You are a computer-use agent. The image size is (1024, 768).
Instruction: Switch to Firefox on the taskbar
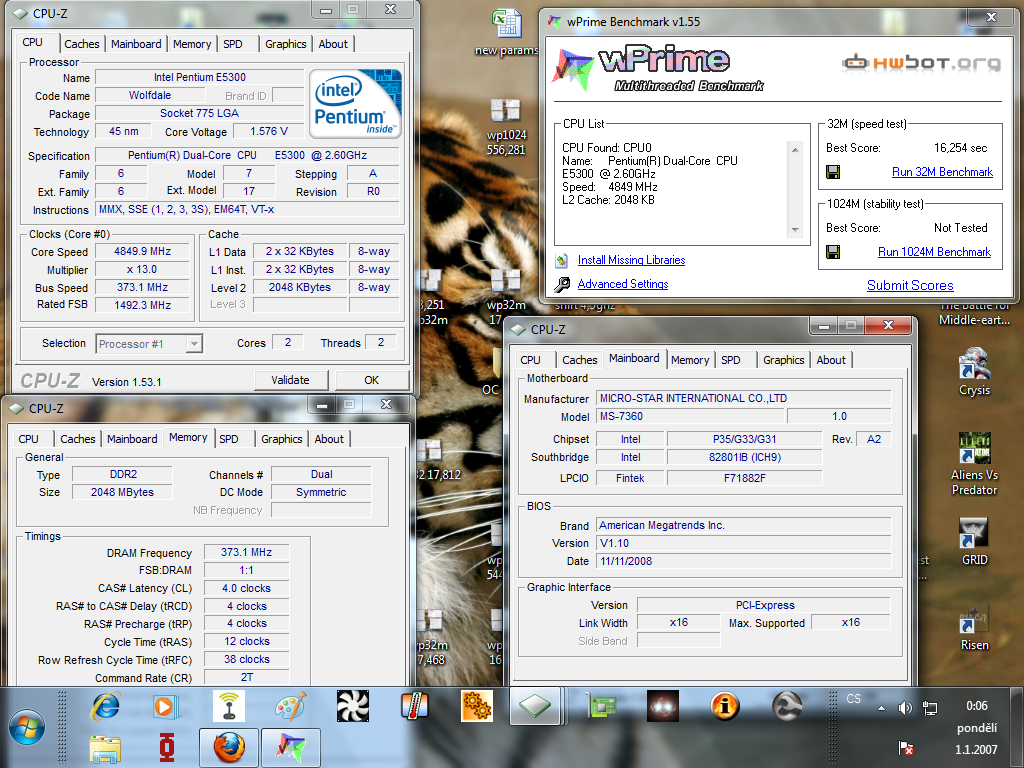tap(229, 748)
